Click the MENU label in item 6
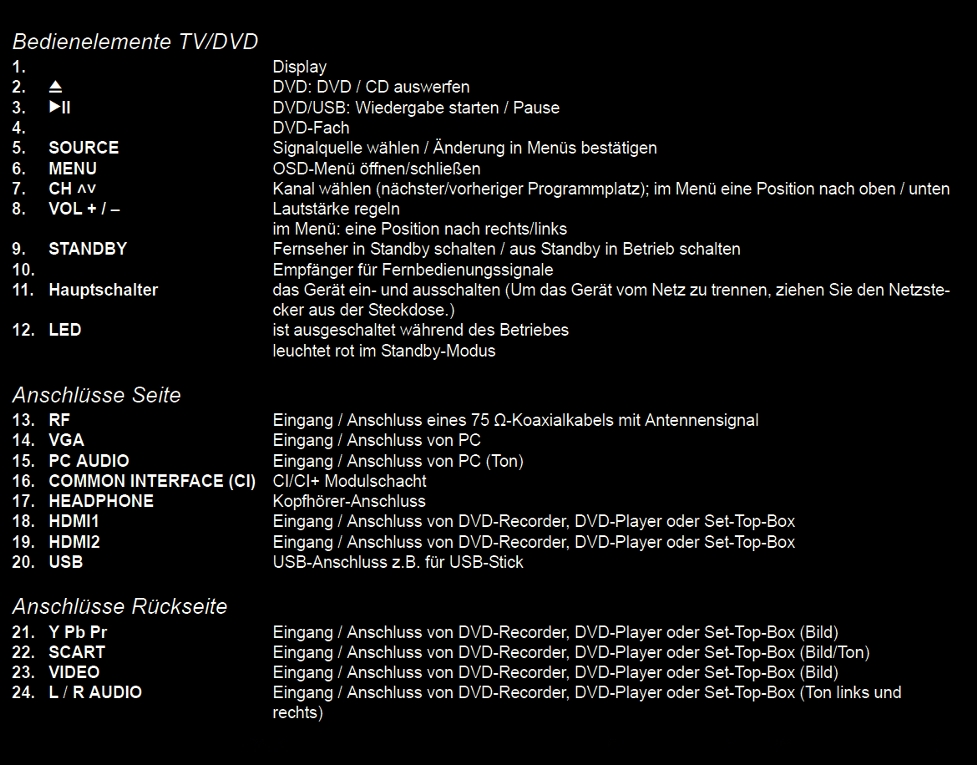The image size is (977, 765). (x=72, y=168)
